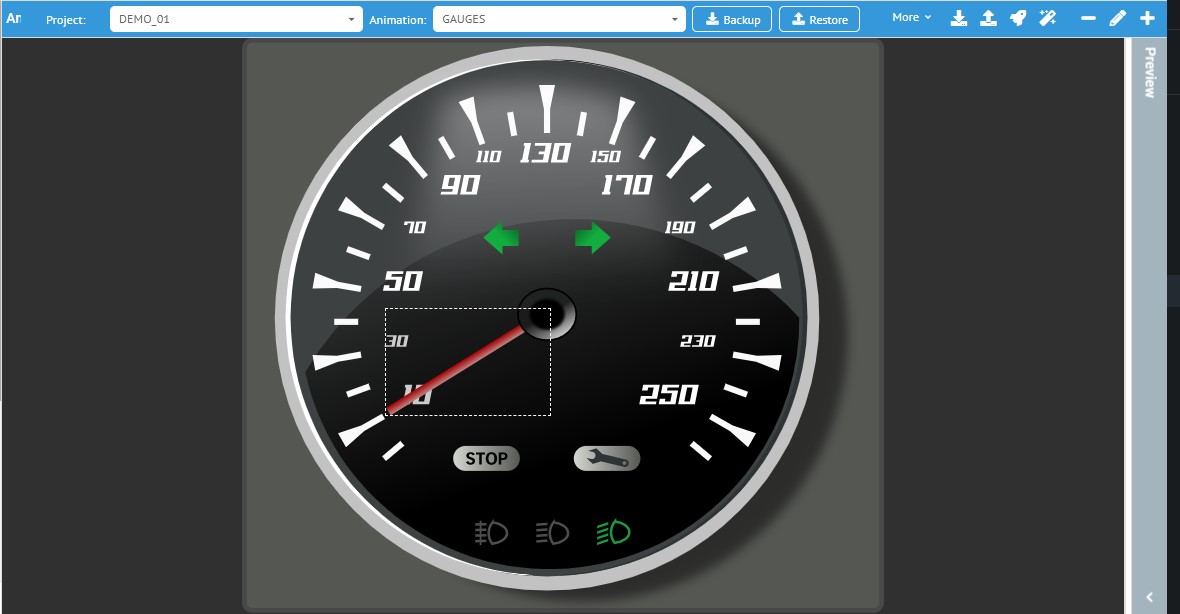Click the minus icon in the toolbar
Viewport: 1180px width, 614px height.
1089,18
